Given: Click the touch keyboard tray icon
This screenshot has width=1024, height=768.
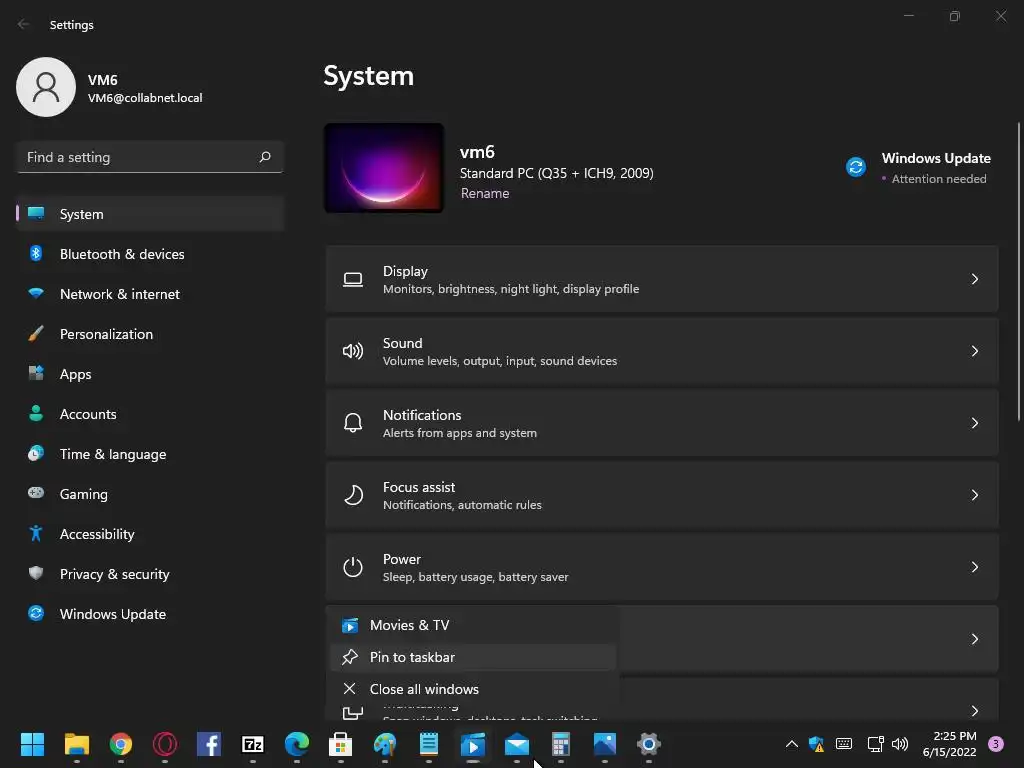Looking at the screenshot, I should tap(844, 744).
